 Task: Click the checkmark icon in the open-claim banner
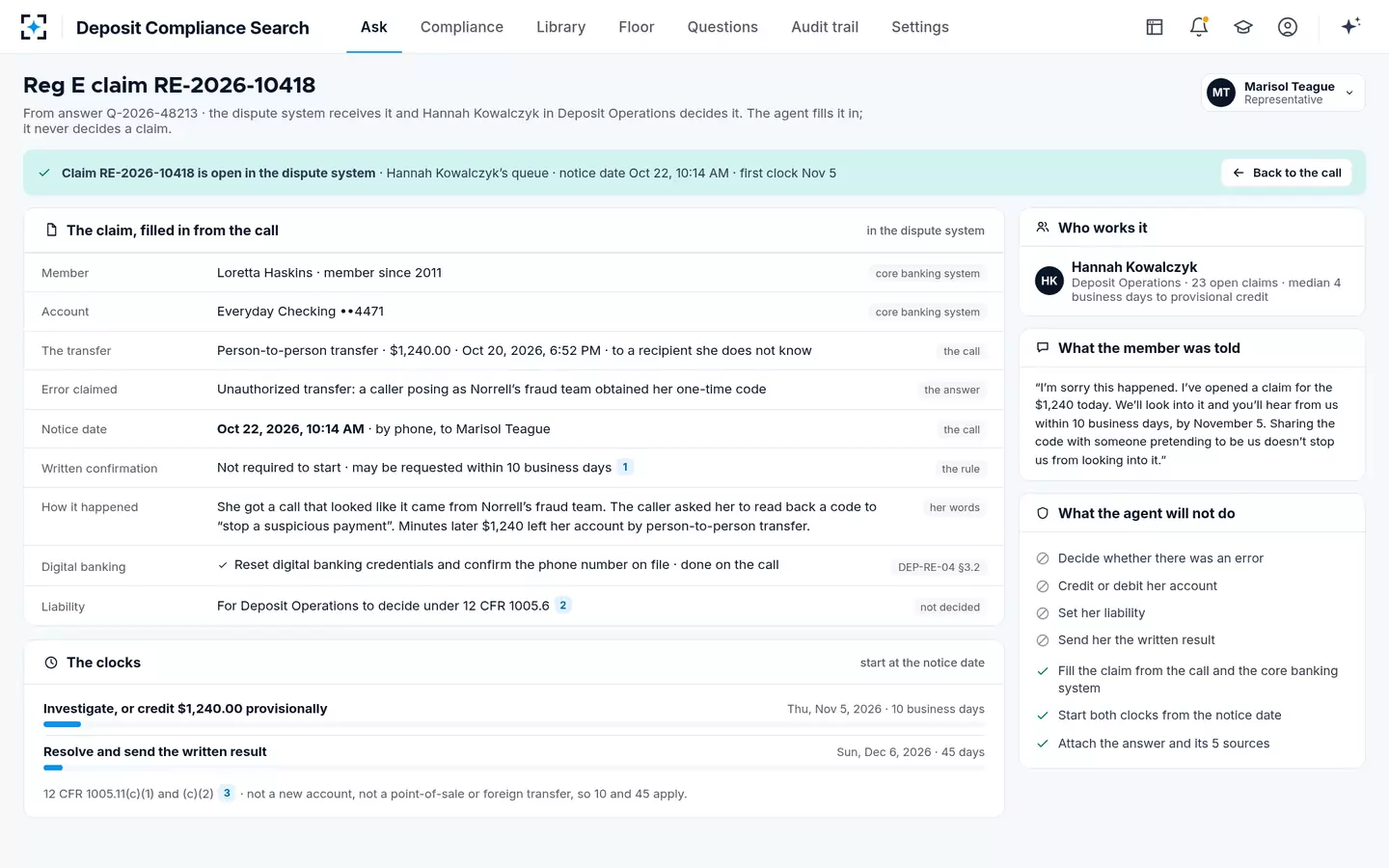[x=44, y=174]
